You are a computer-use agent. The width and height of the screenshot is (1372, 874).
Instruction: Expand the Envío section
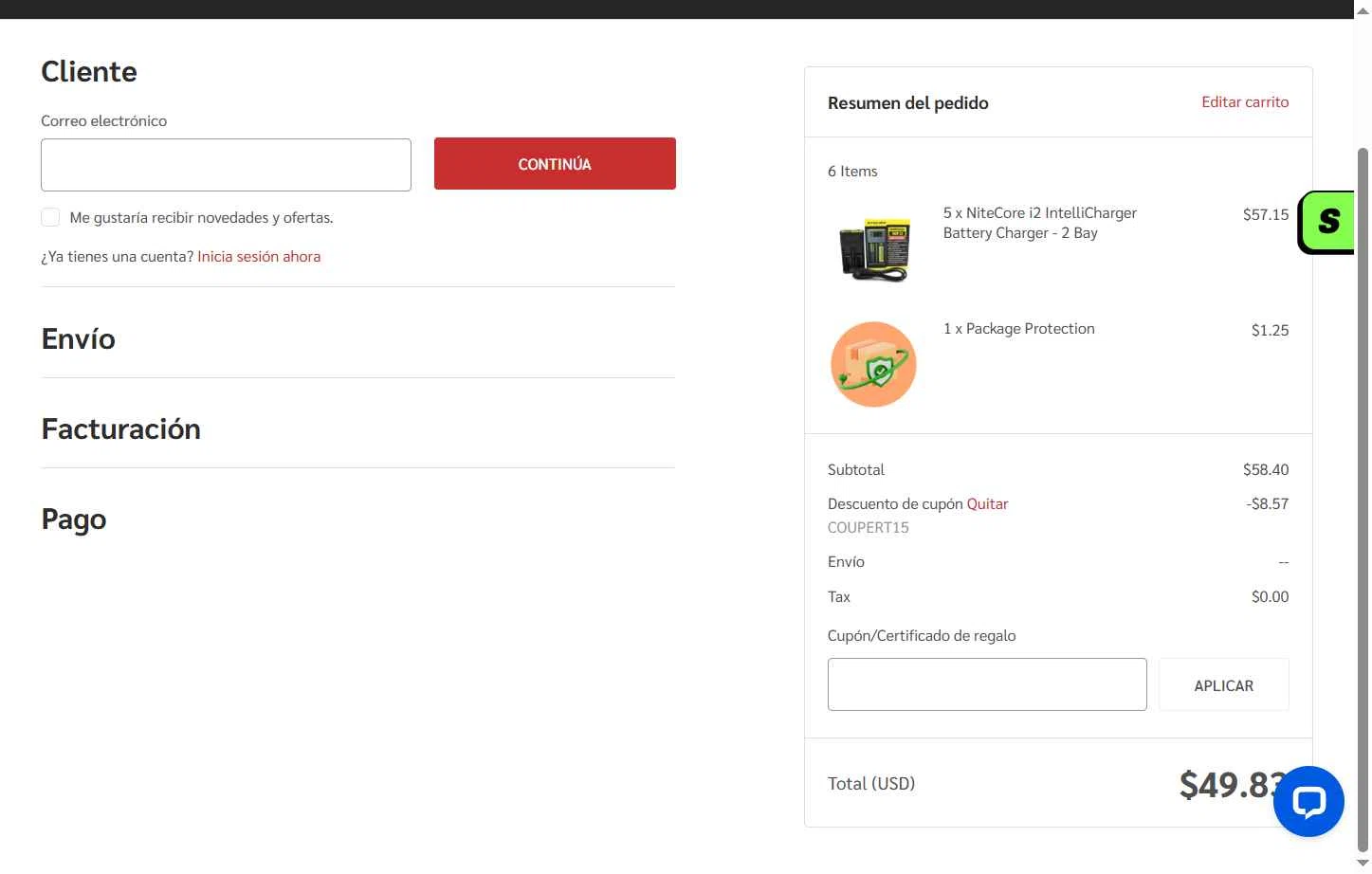[78, 338]
